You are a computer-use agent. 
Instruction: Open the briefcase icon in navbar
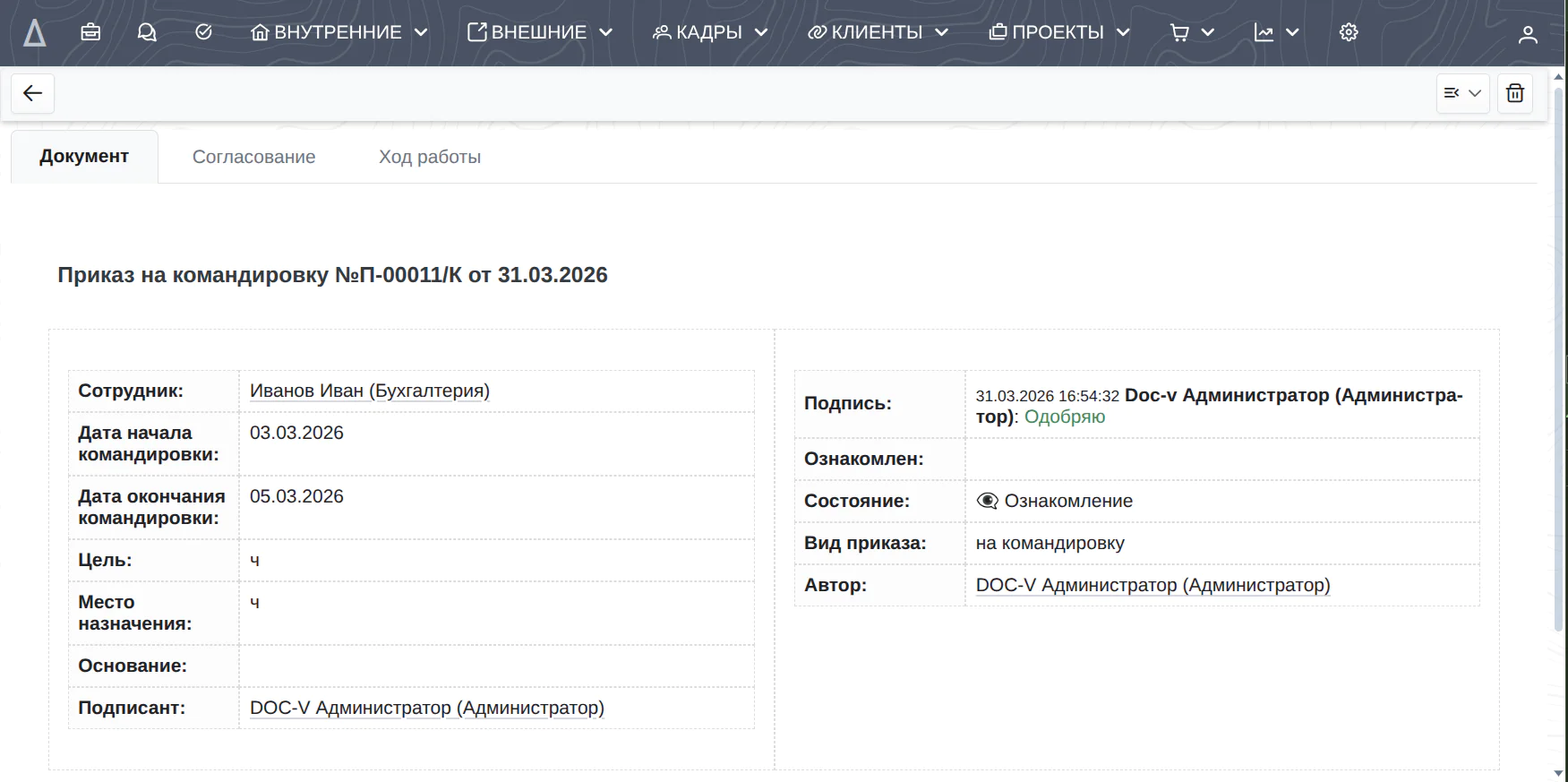tap(90, 32)
